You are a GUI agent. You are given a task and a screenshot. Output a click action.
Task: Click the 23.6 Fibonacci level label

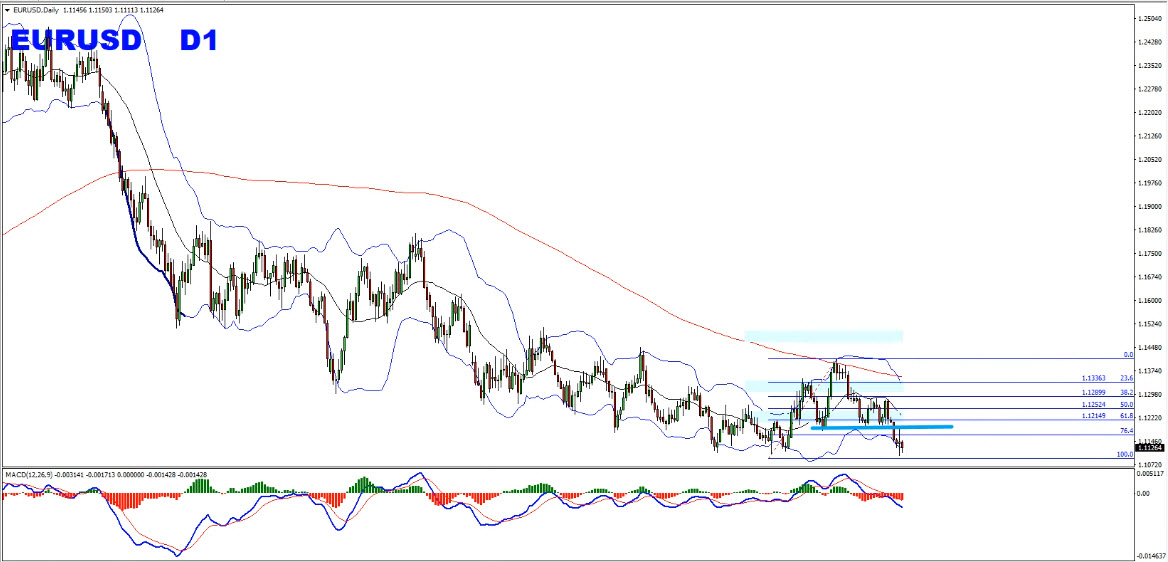(x=1125, y=378)
